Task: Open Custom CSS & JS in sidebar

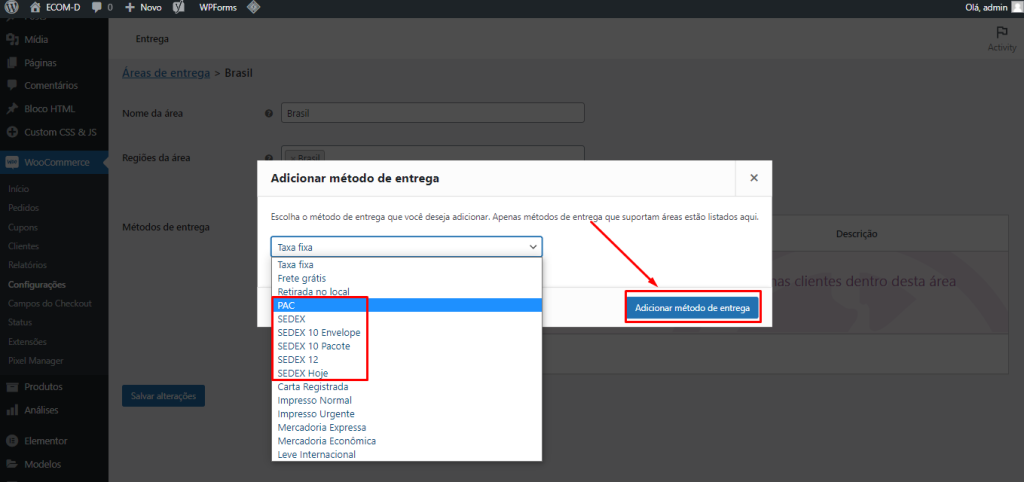Action: [60, 132]
